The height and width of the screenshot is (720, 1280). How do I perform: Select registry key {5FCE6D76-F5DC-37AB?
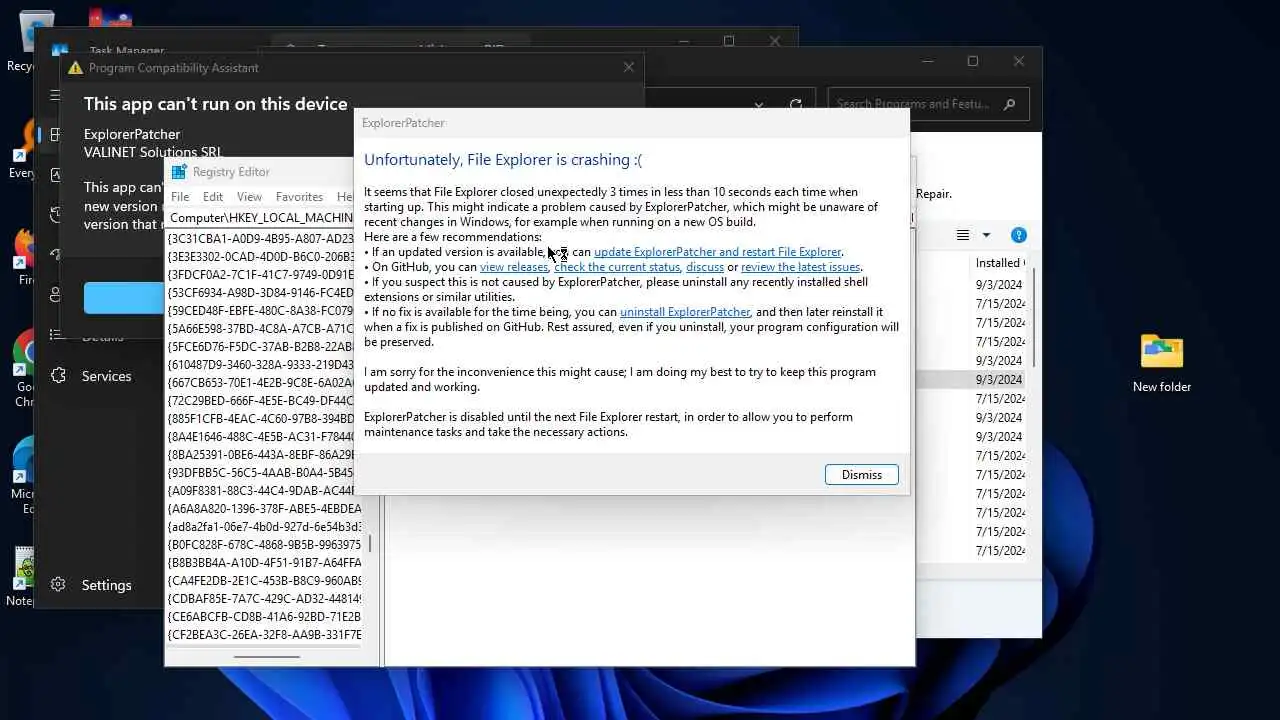click(261, 347)
